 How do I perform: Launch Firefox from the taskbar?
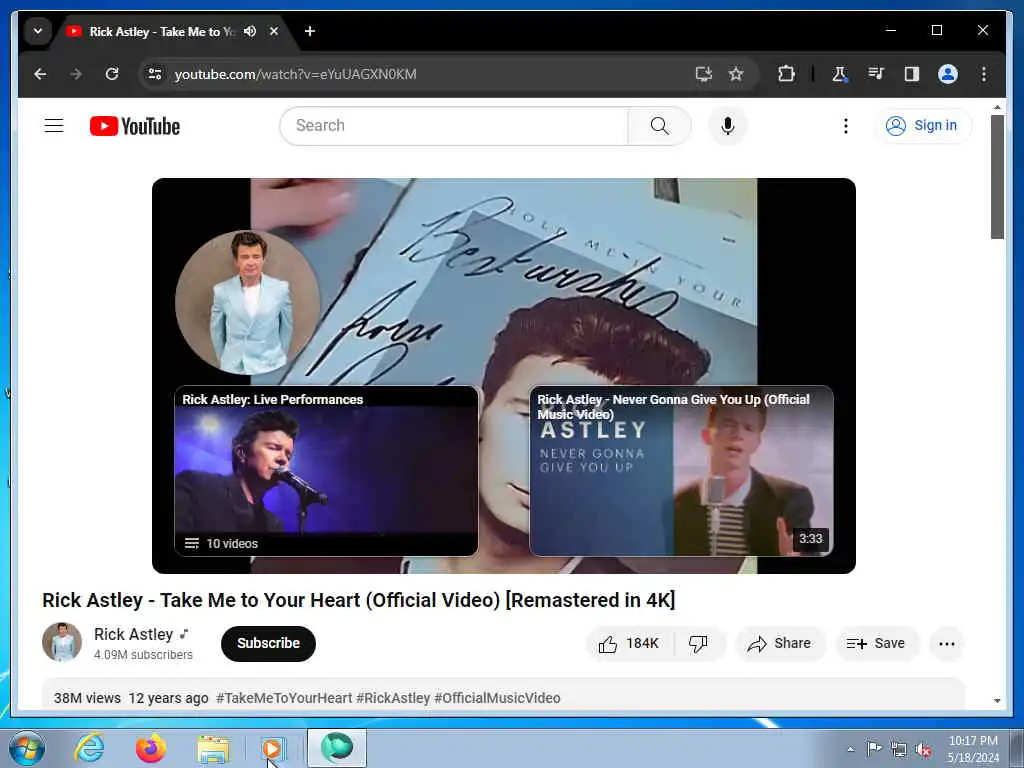click(151, 748)
